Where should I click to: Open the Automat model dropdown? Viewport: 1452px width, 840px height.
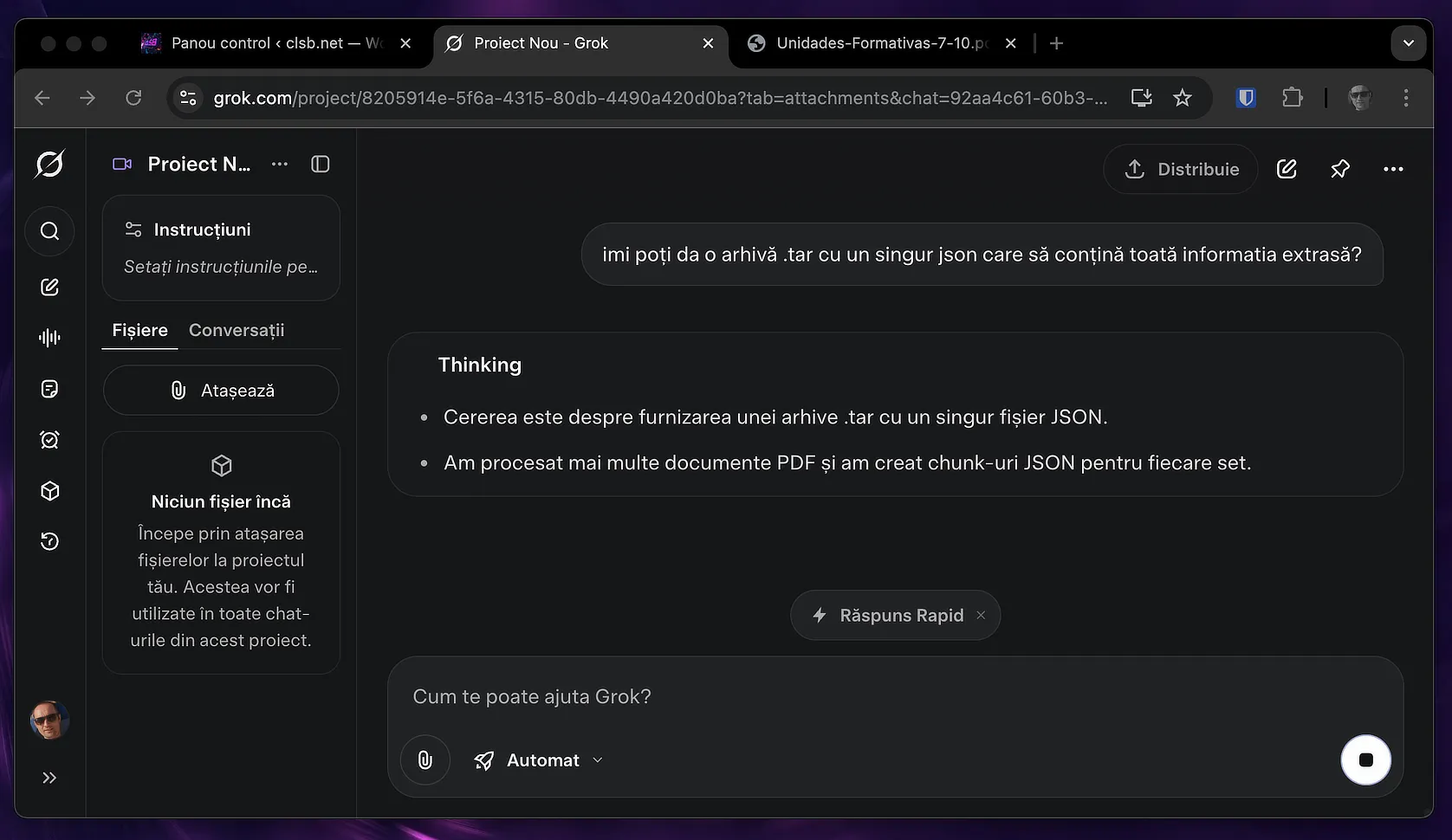pos(539,760)
